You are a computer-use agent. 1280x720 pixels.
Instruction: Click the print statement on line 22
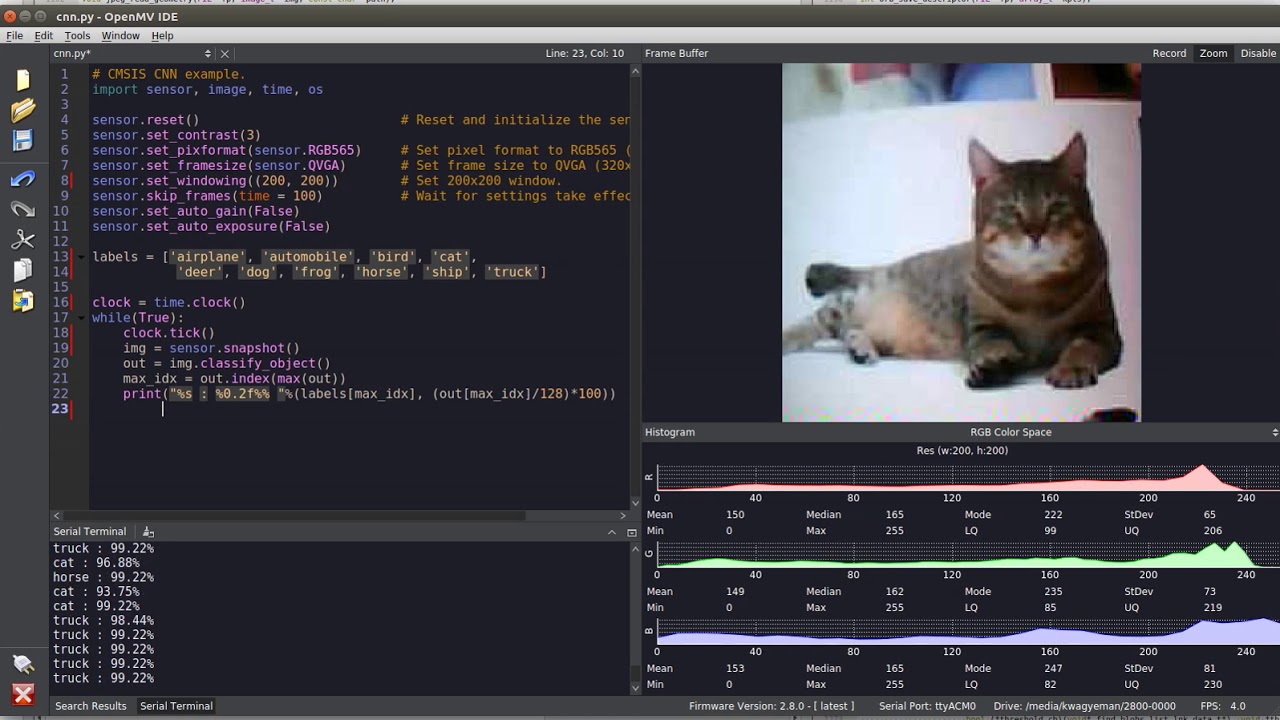(369, 394)
